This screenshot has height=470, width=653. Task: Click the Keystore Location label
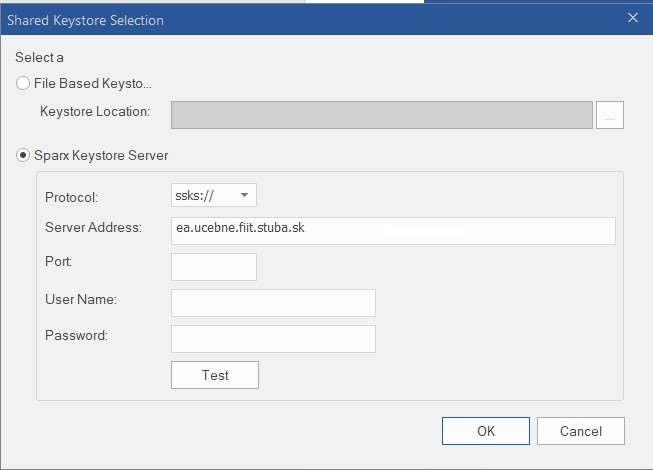point(95,112)
